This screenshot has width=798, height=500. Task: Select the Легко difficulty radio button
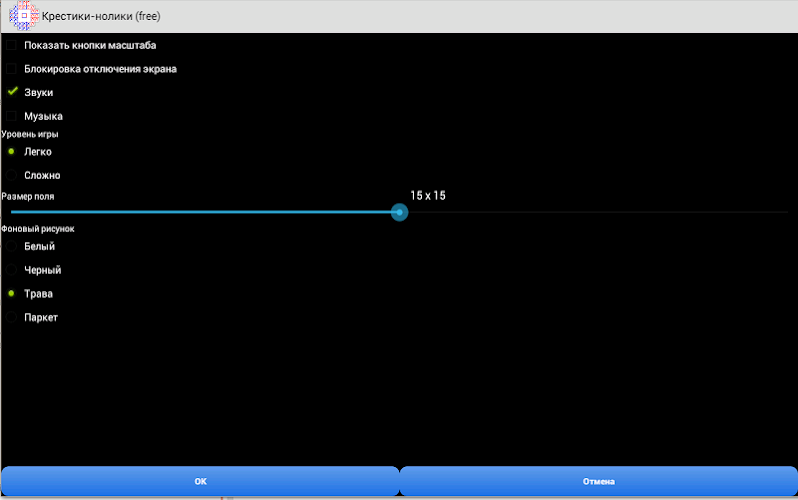(11, 152)
